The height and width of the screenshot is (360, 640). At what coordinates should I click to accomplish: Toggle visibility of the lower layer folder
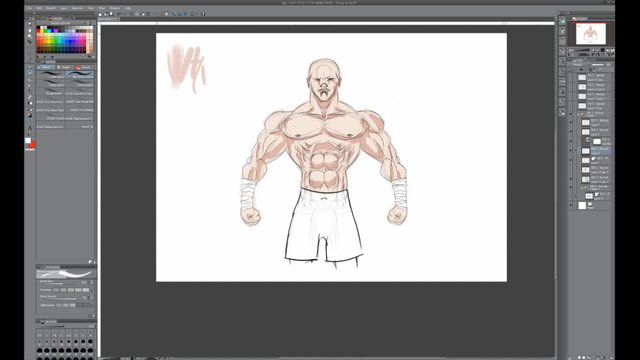click(571, 188)
